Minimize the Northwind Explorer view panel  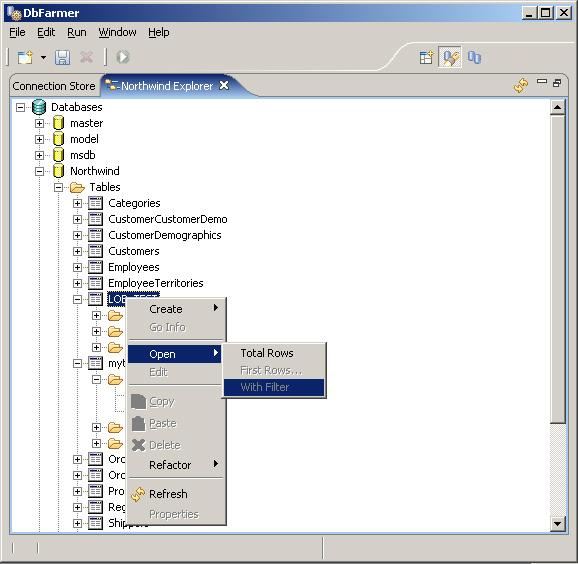tap(542, 81)
